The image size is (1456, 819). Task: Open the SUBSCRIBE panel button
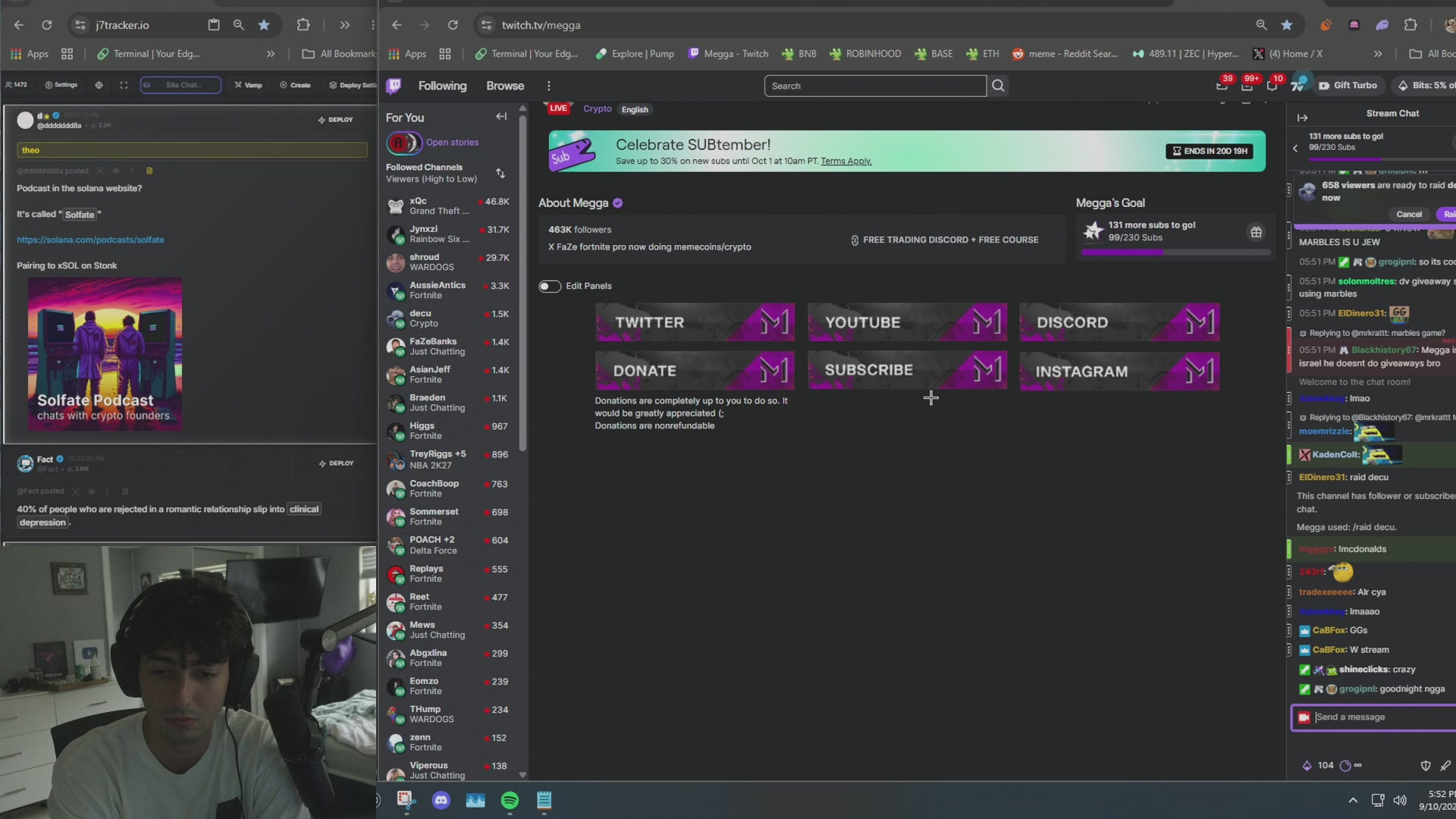907,370
